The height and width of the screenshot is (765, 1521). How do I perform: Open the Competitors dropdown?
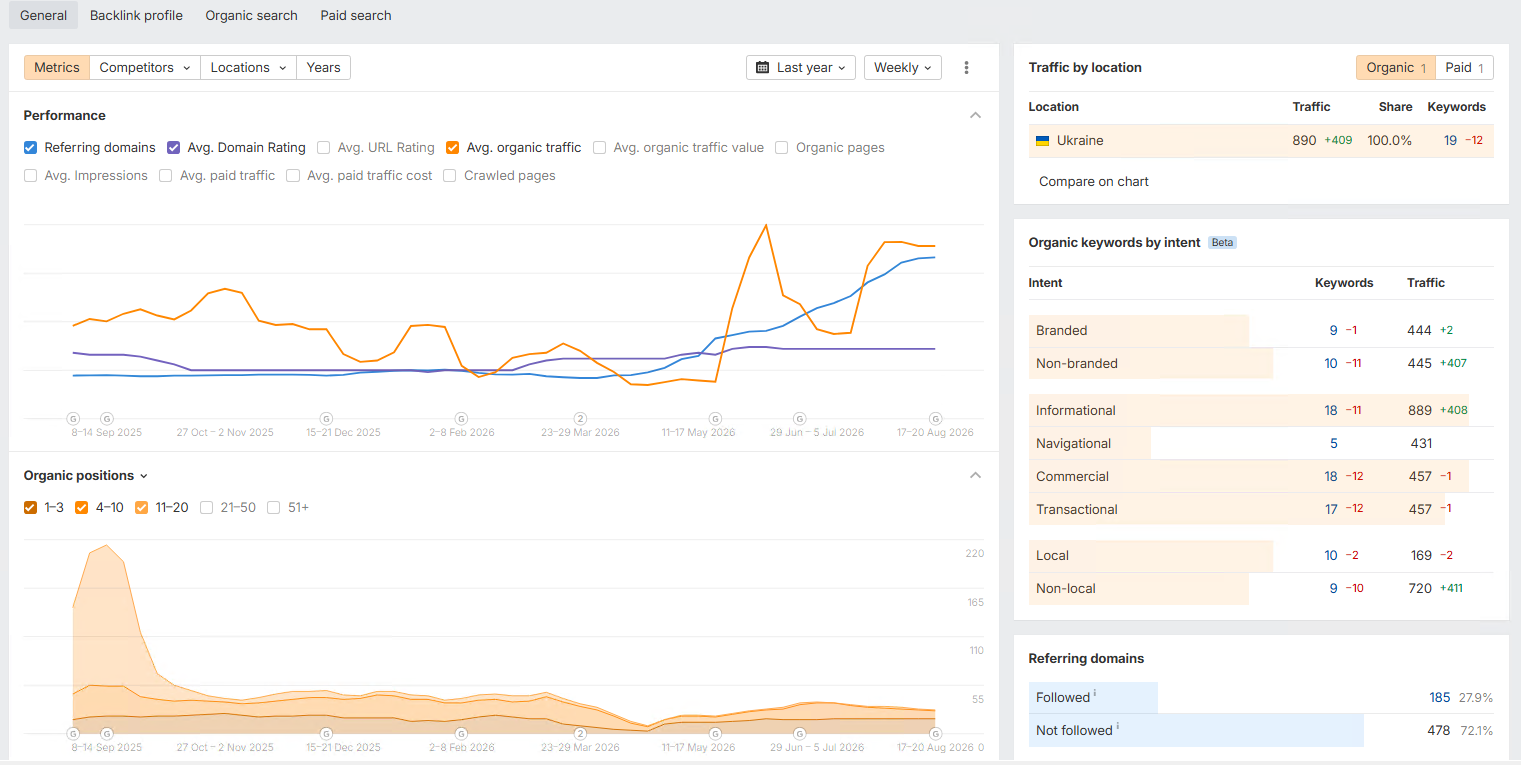click(x=145, y=67)
